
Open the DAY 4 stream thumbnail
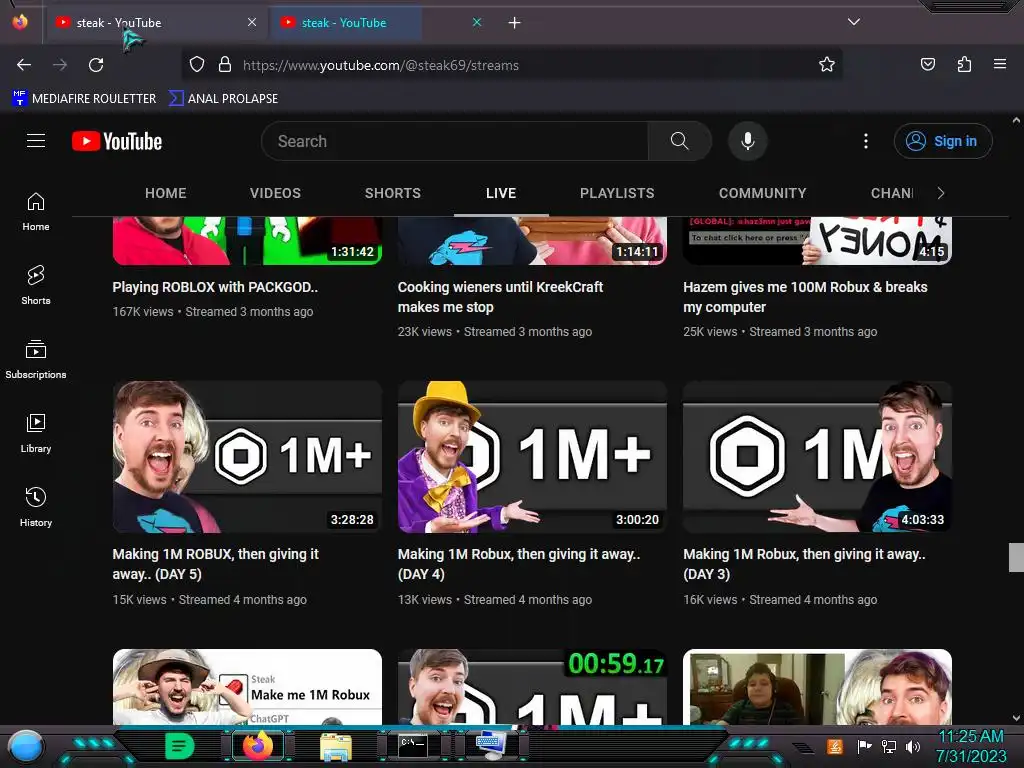[532, 457]
